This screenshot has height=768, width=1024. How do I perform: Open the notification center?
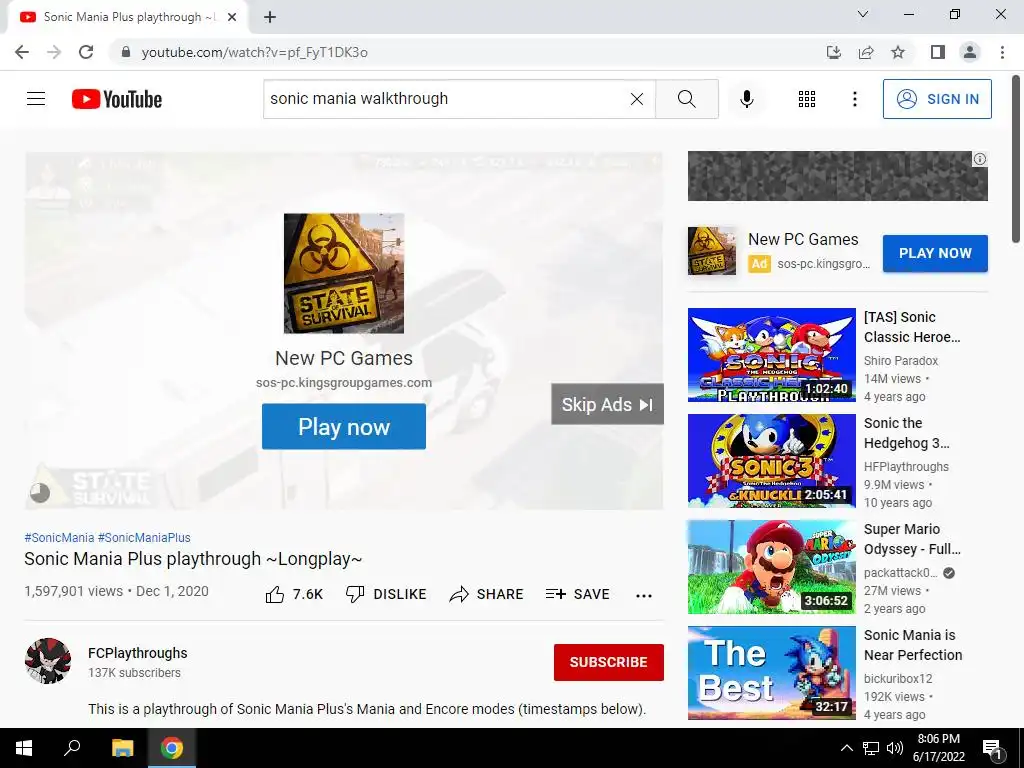992,749
